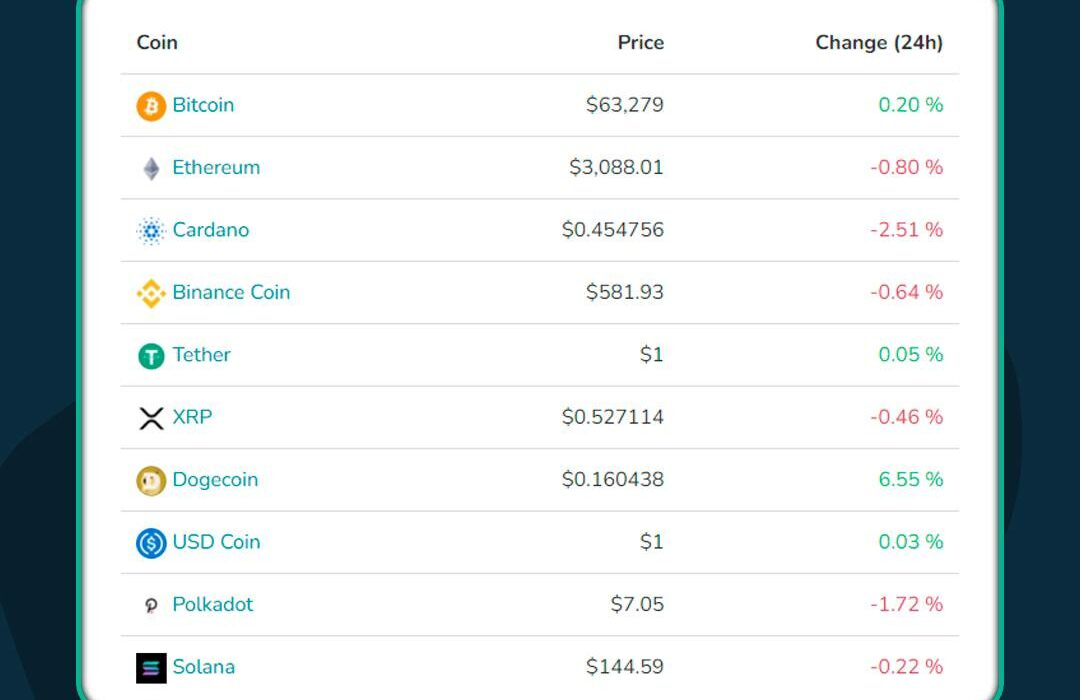
Task: Open the Solana coin link
Action: click(x=204, y=667)
